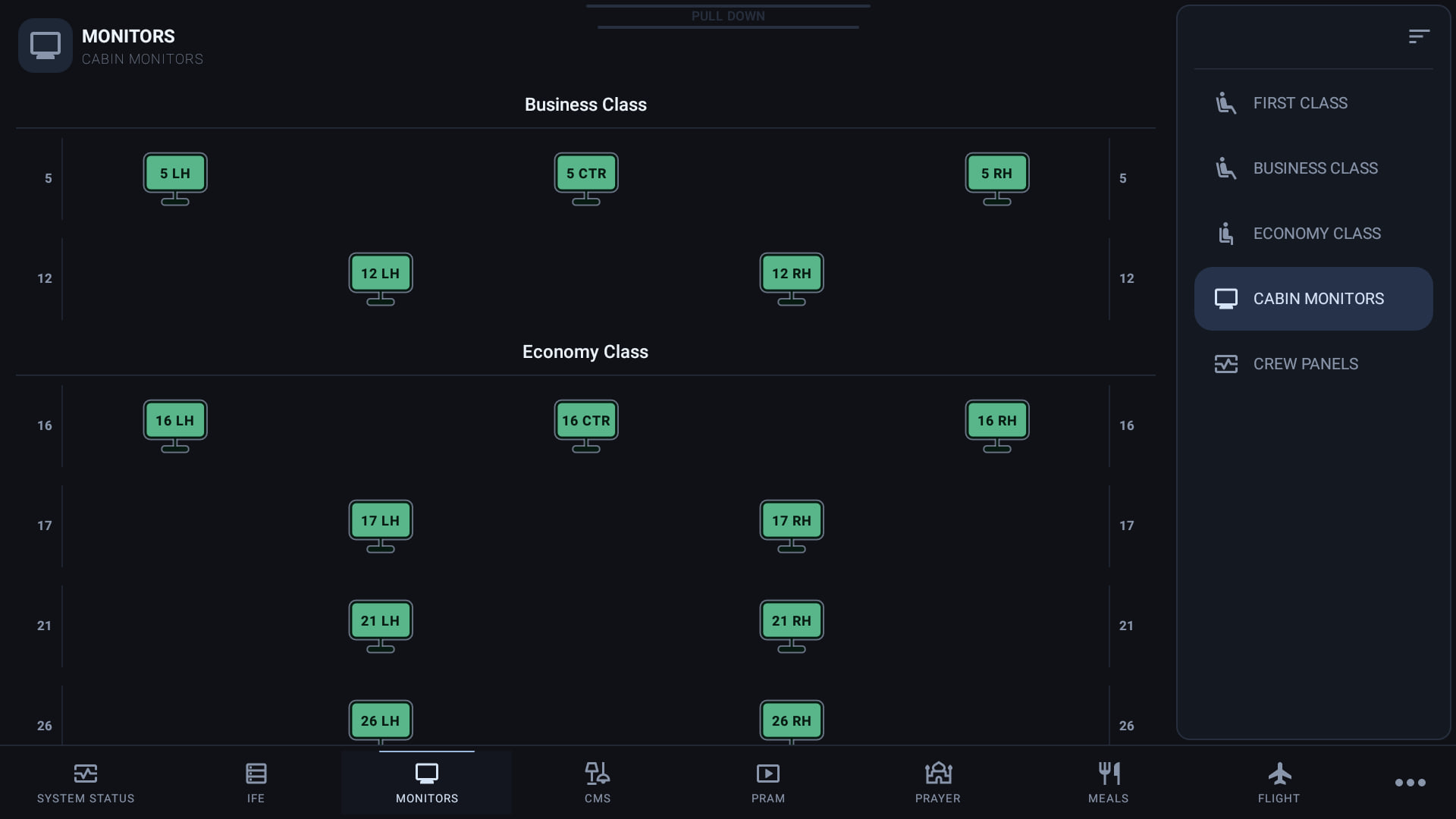Toggle the 21 RH monitor
Image resolution: width=1456 pixels, height=819 pixels.
(792, 626)
